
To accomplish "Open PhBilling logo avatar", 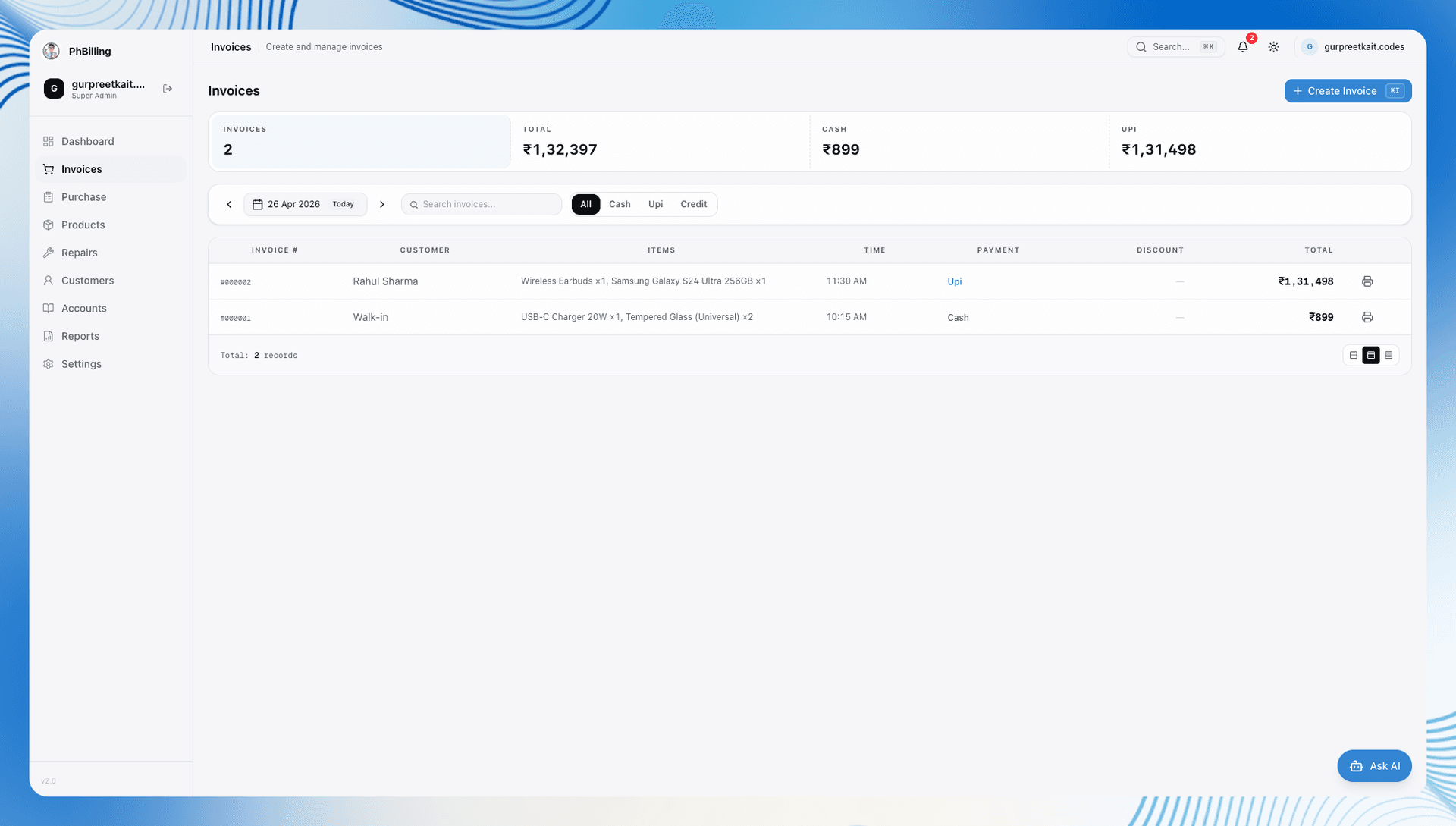I will (x=52, y=51).
